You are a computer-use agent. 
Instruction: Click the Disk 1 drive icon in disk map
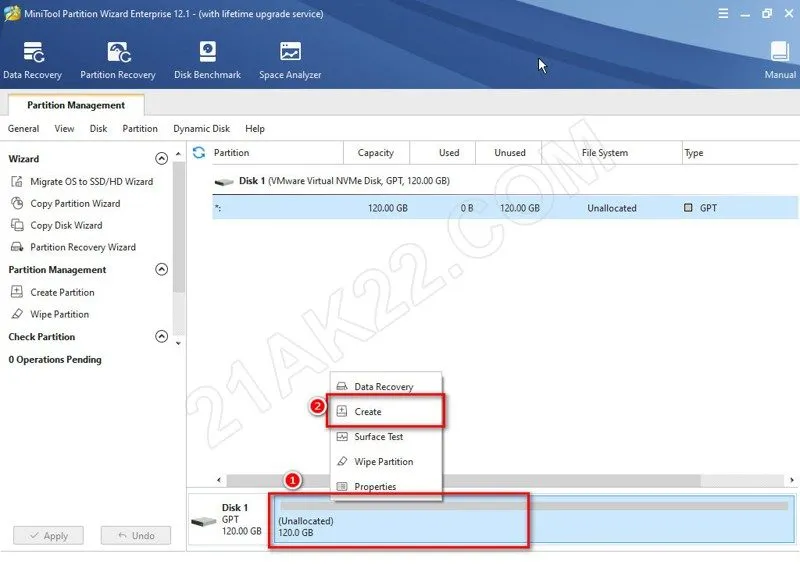click(x=204, y=521)
